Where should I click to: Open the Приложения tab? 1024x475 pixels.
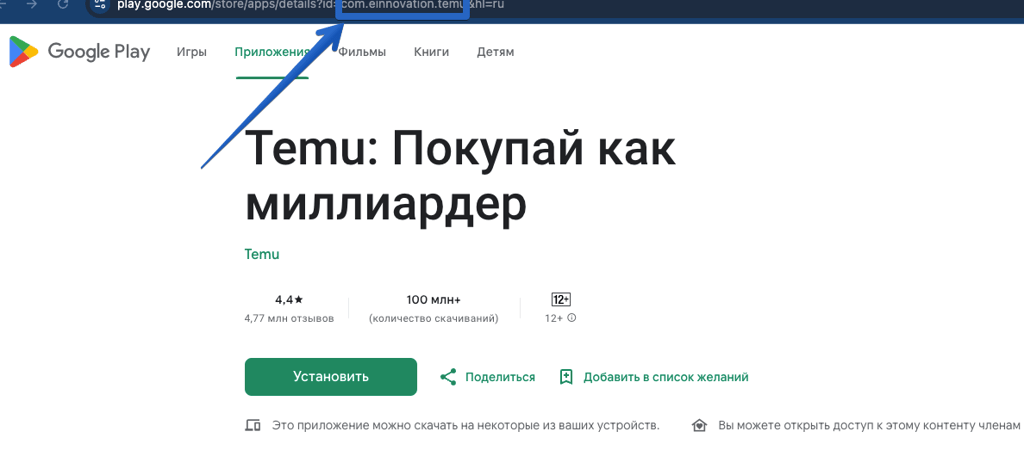(272, 52)
